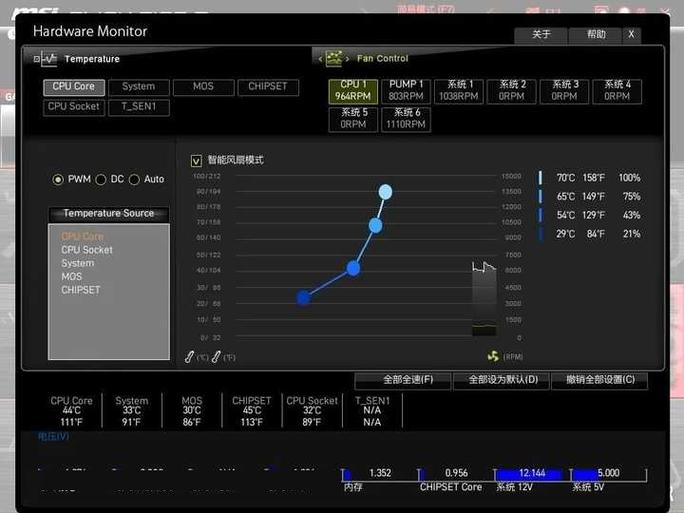
Task: Go to the next fan with the right chevron
Action: click(347, 59)
